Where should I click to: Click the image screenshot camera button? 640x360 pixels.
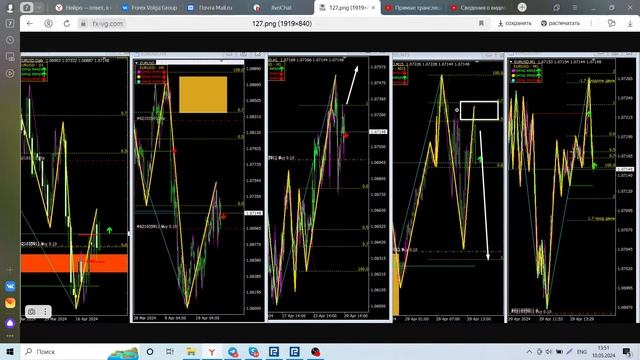click(x=32, y=312)
